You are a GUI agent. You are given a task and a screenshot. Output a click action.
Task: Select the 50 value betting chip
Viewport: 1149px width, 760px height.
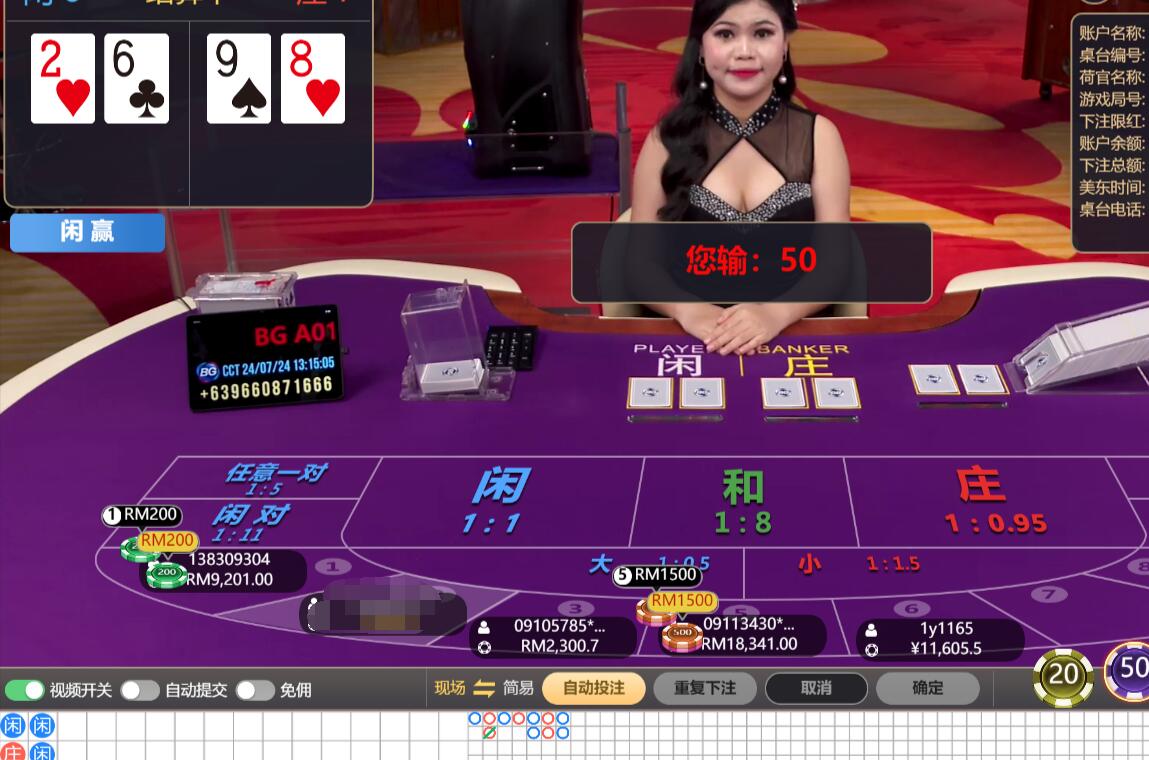[x=1128, y=671]
